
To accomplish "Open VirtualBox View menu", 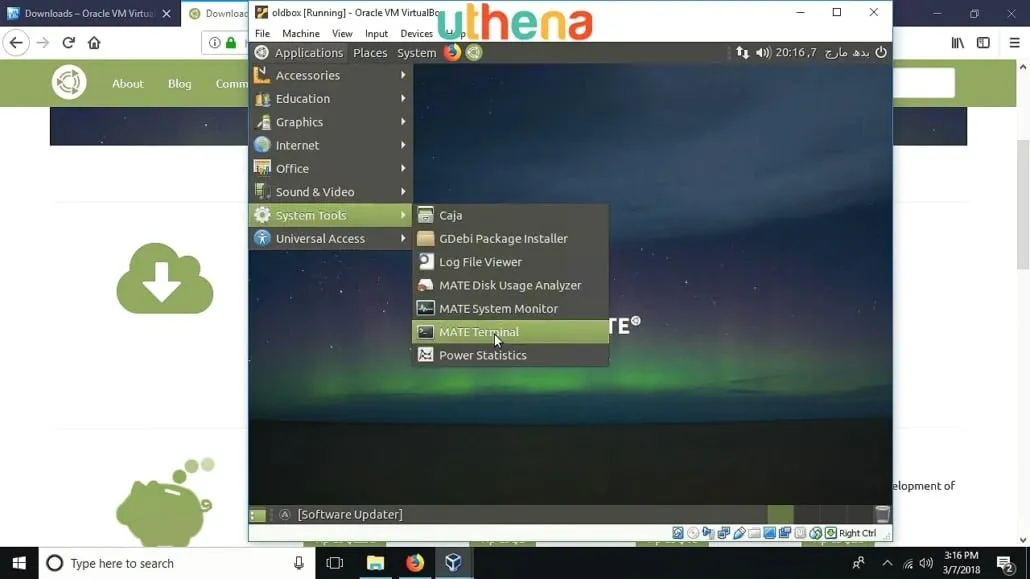I will pos(342,34).
